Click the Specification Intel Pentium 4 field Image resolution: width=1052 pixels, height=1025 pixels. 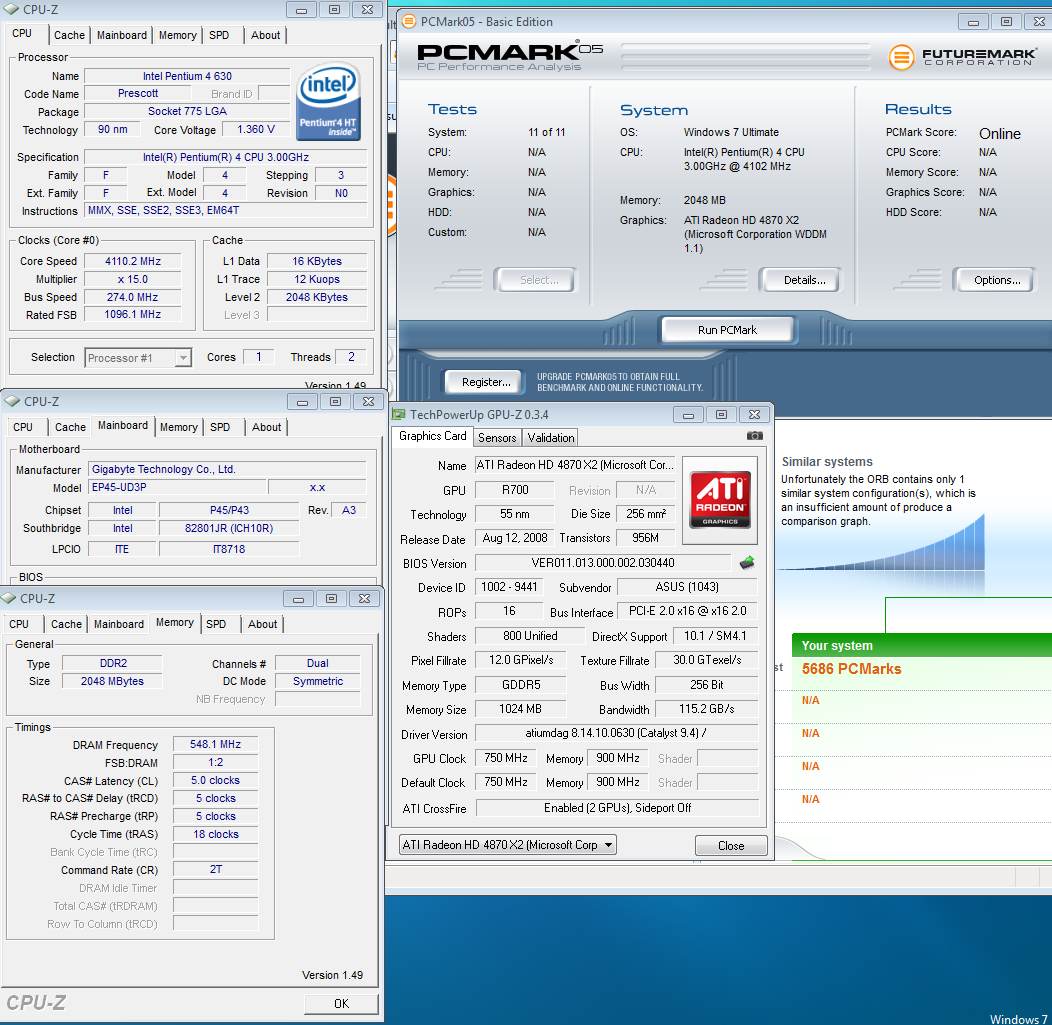point(226,157)
